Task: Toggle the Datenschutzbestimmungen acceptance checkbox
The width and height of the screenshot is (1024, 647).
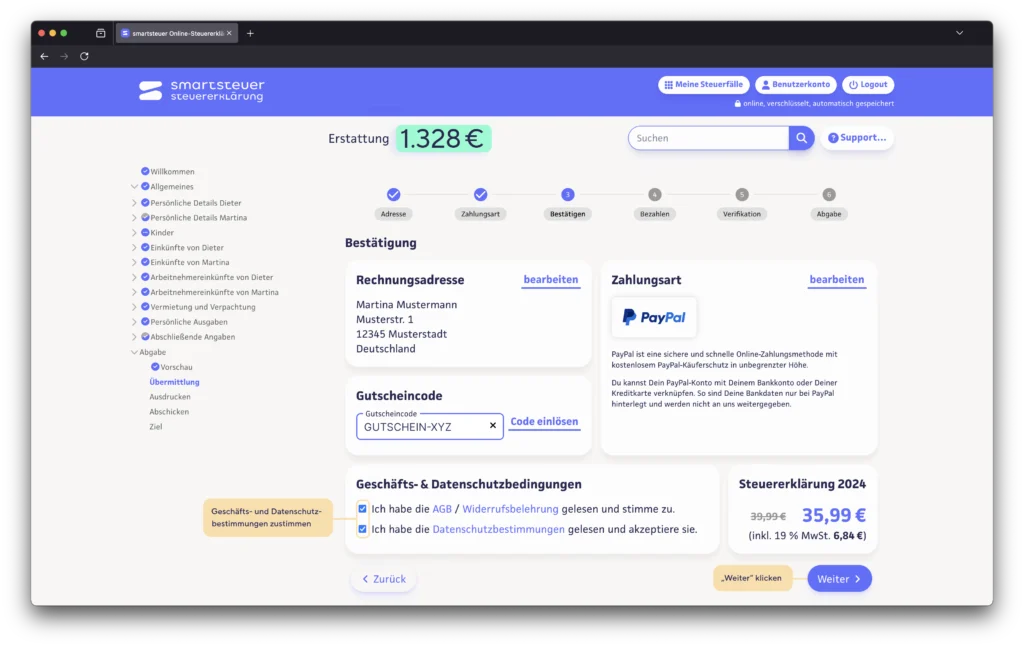Action: pos(362,529)
